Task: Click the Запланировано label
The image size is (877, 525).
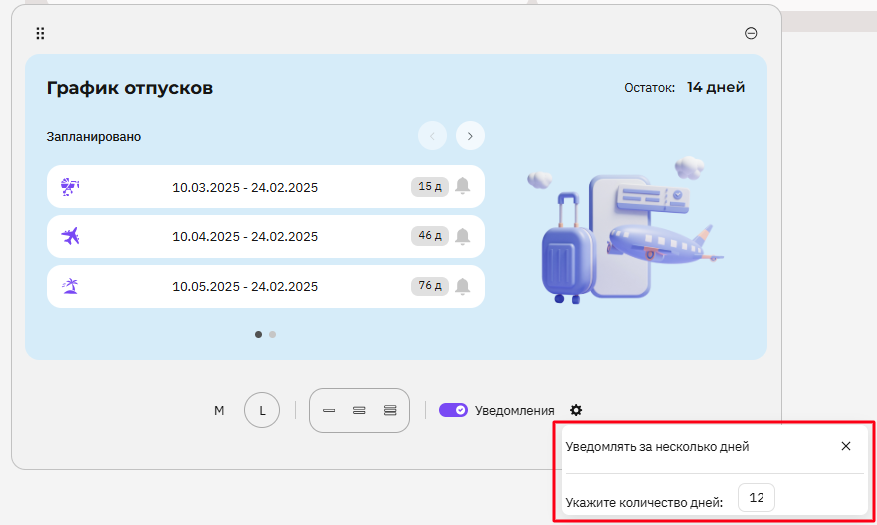Action: [x=93, y=137]
